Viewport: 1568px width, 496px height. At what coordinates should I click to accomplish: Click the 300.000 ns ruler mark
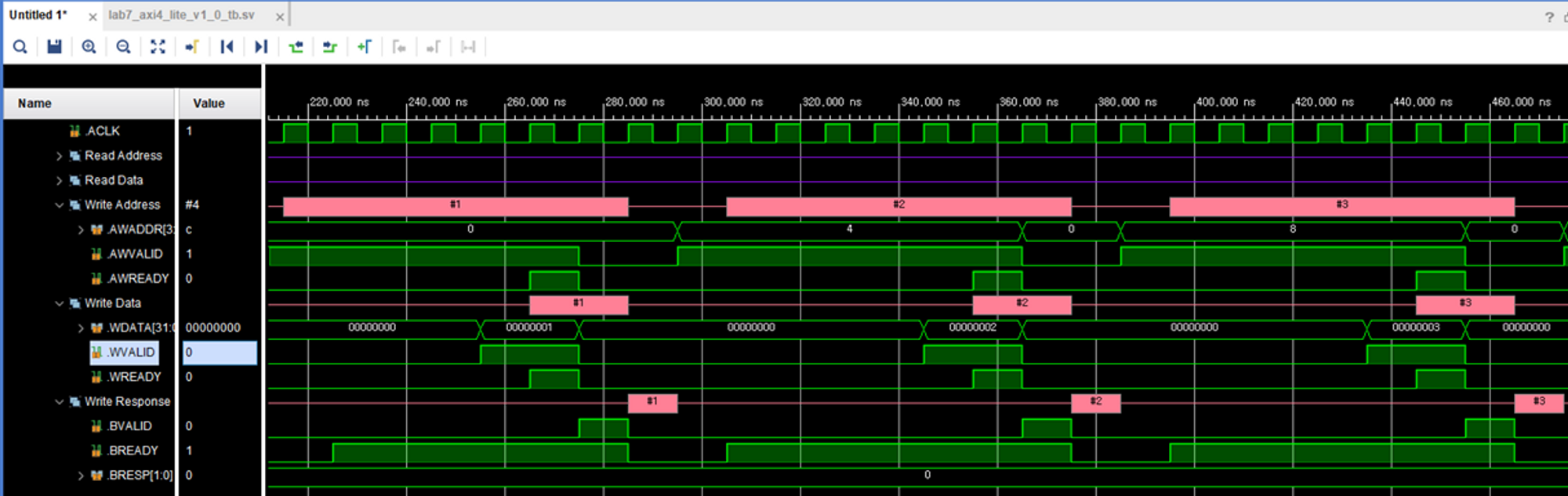(x=733, y=103)
